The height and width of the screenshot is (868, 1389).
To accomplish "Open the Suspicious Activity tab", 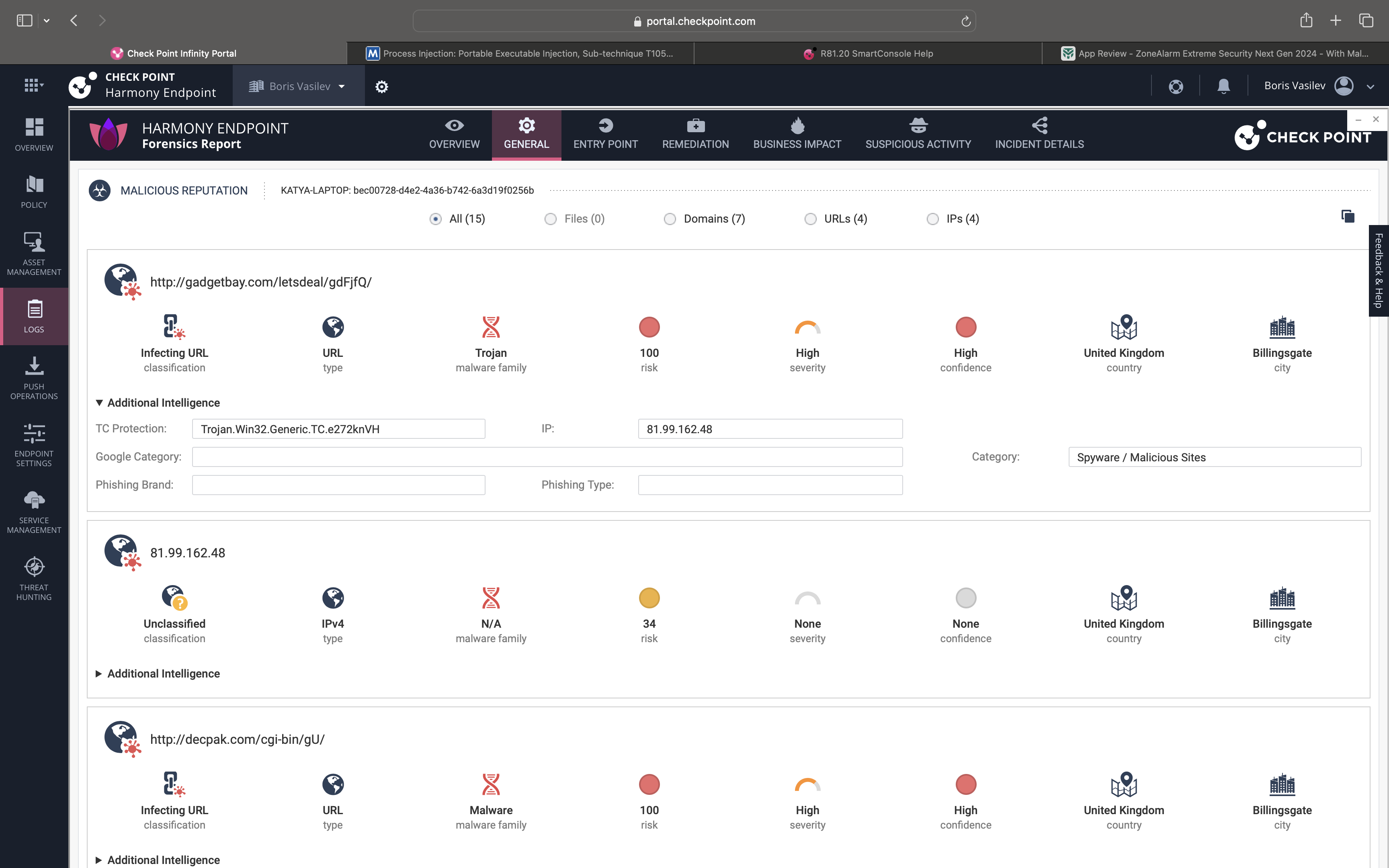I will coord(918,134).
